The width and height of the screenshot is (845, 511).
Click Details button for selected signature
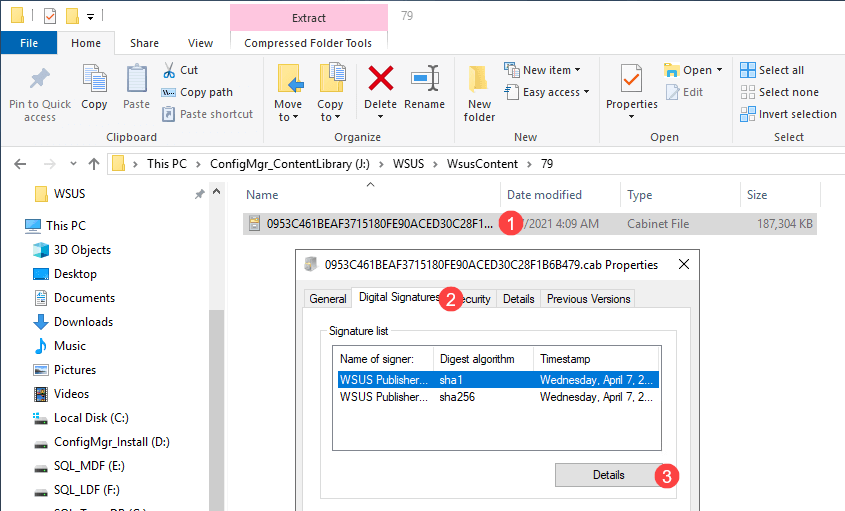(x=609, y=475)
